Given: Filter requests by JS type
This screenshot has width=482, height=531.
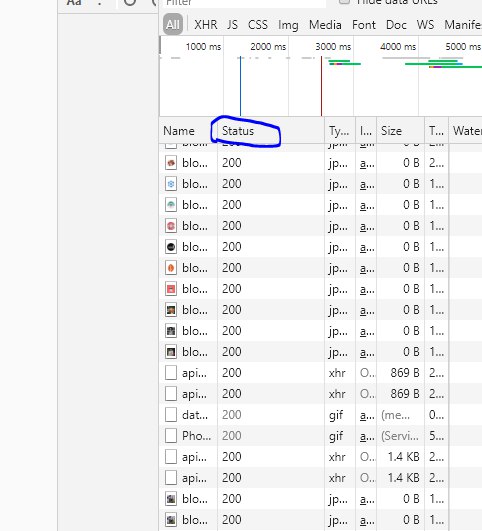Looking at the screenshot, I should coord(232,25).
